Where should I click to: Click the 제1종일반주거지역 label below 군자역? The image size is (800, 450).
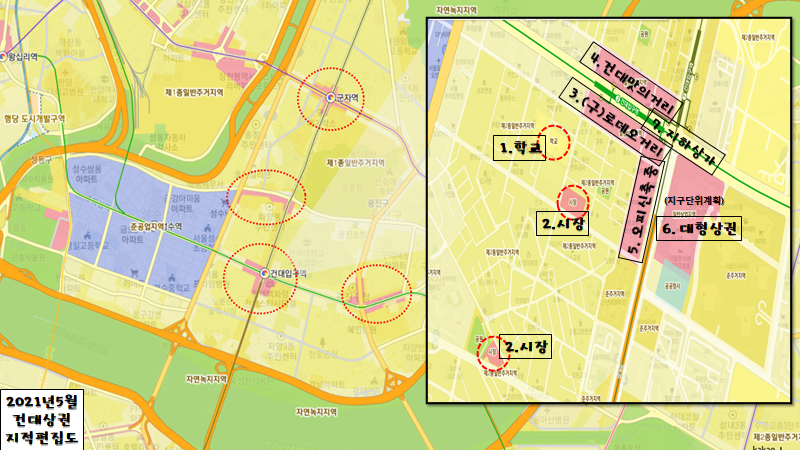coord(356,163)
